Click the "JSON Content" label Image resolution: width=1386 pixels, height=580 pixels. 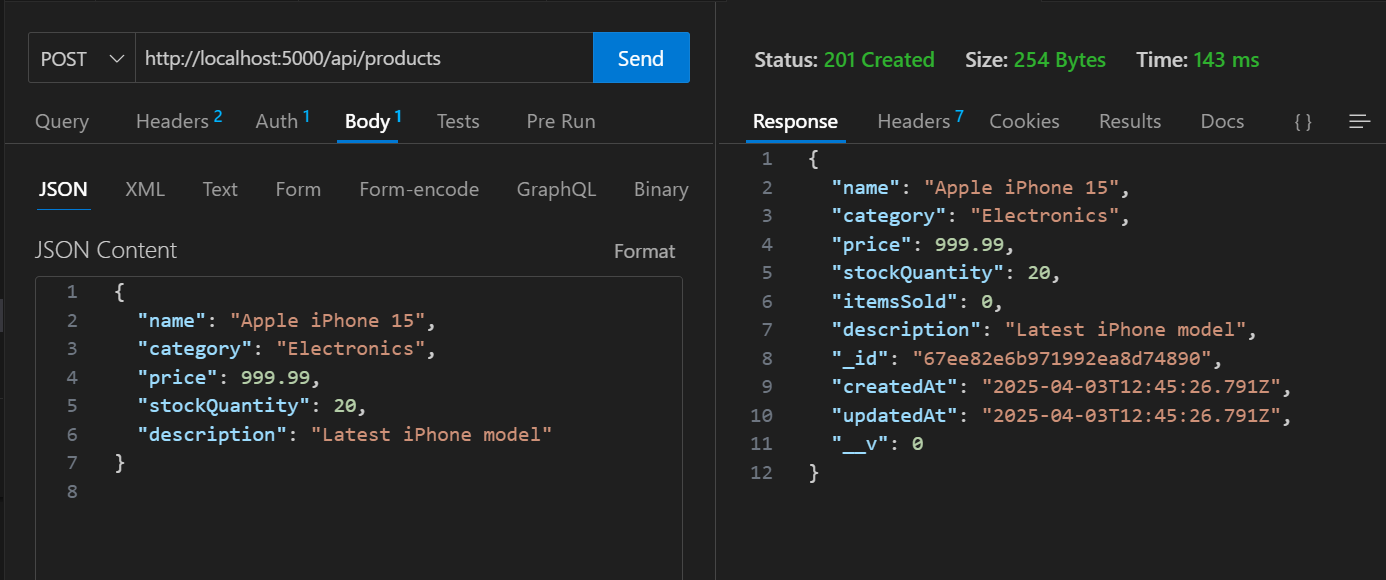click(106, 250)
